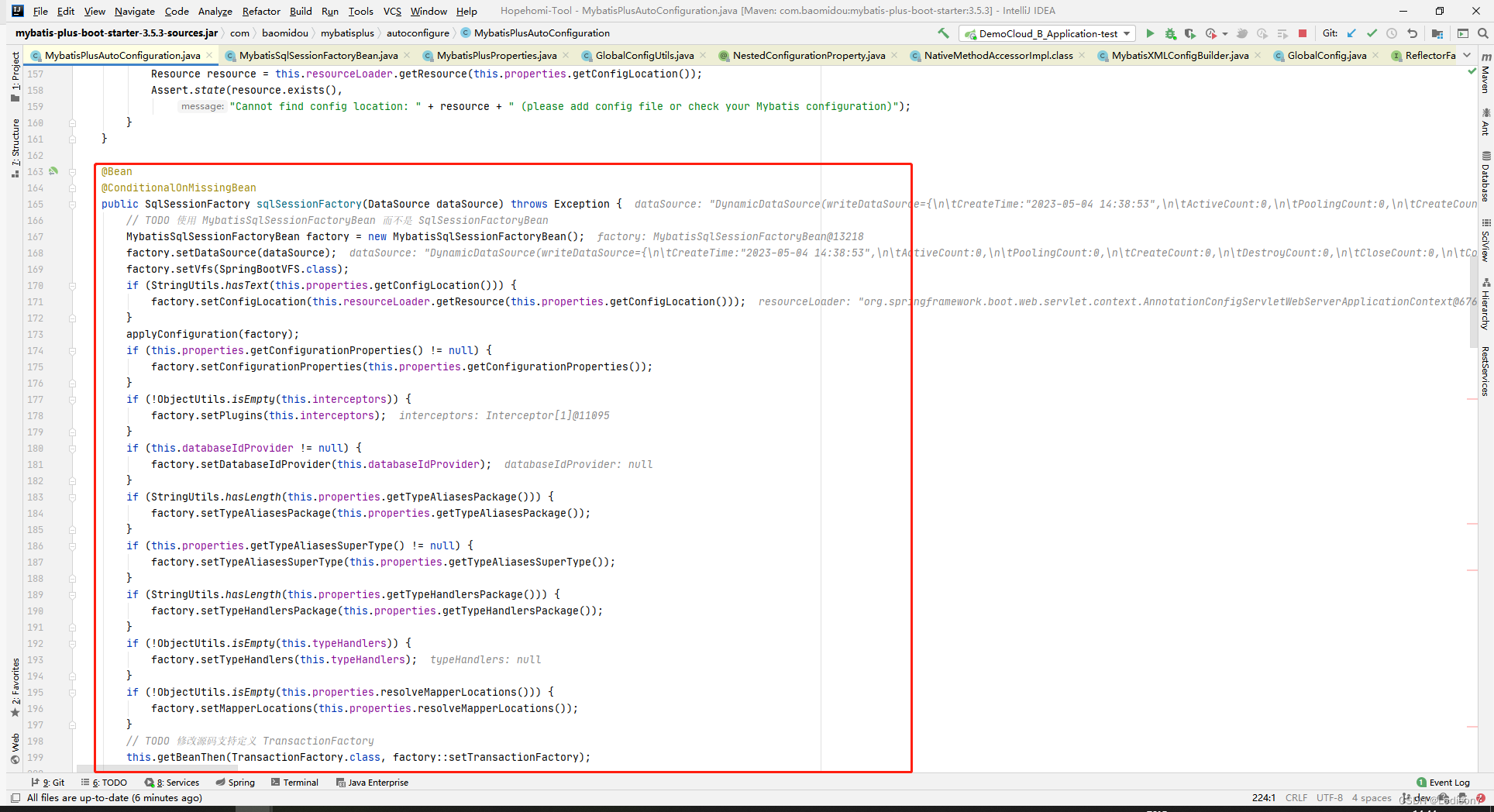Open the Analyze menu
The width and height of the screenshot is (1494, 812).
(x=215, y=11)
